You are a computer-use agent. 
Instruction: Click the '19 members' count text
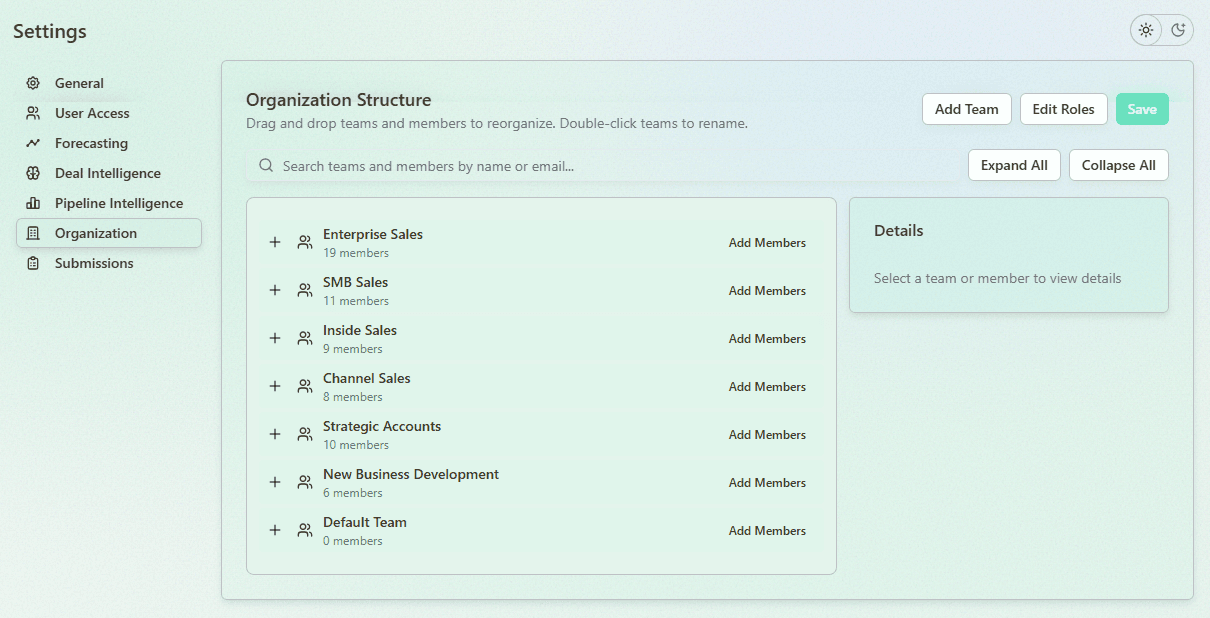356,253
